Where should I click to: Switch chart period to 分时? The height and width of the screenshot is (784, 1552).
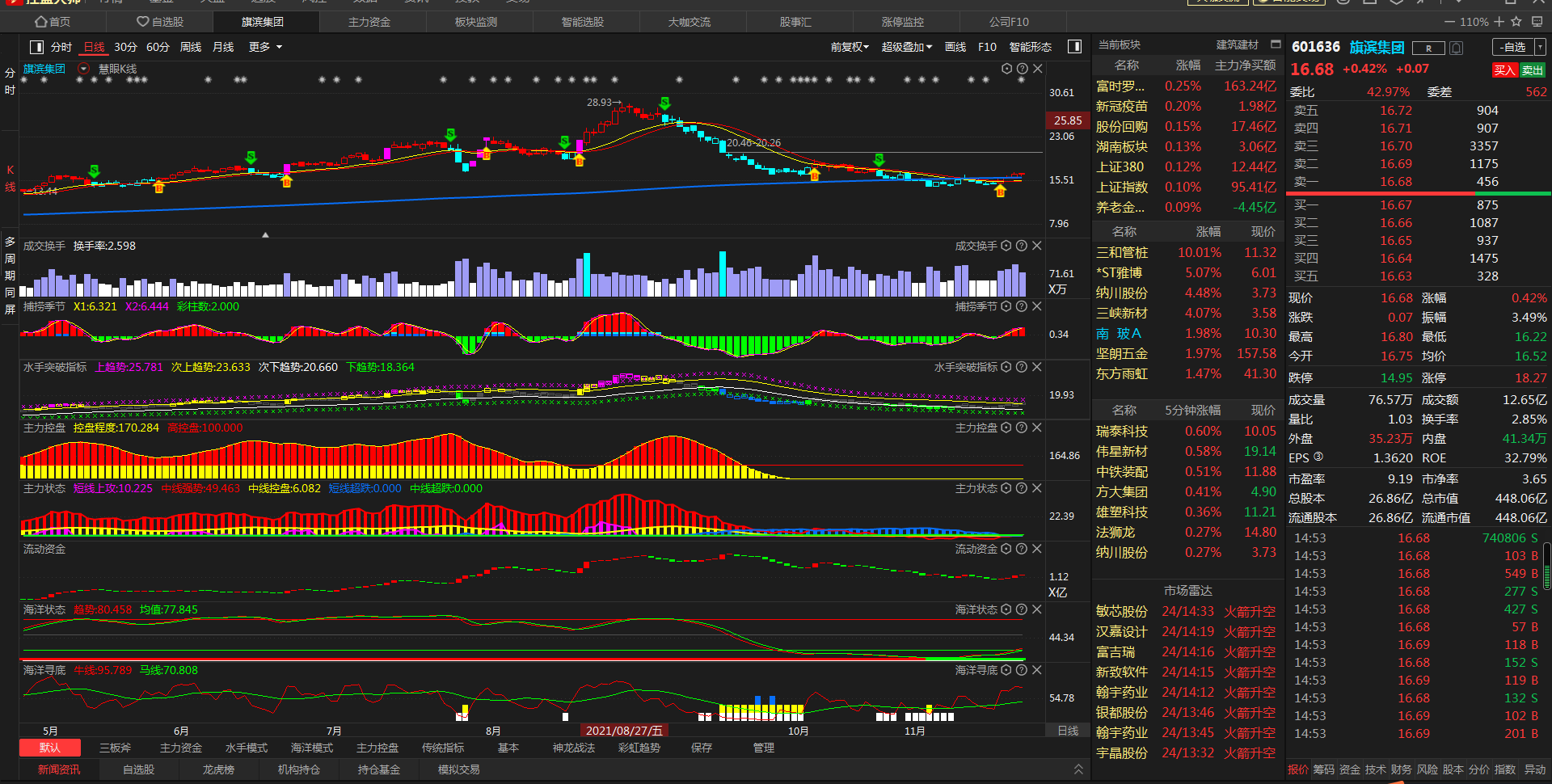tap(61, 47)
